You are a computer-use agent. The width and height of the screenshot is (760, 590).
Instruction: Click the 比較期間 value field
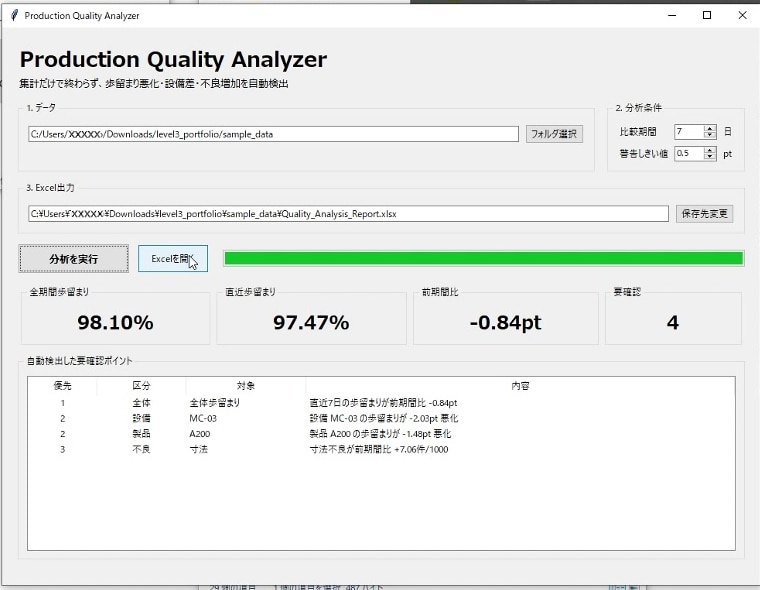[x=689, y=131]
